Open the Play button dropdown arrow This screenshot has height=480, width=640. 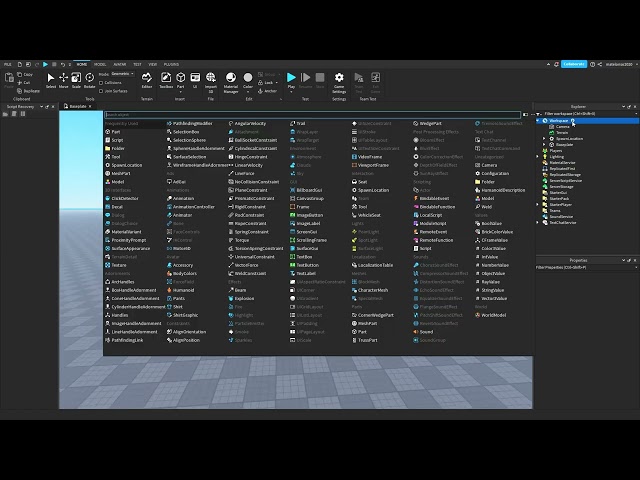pos(291,92)
